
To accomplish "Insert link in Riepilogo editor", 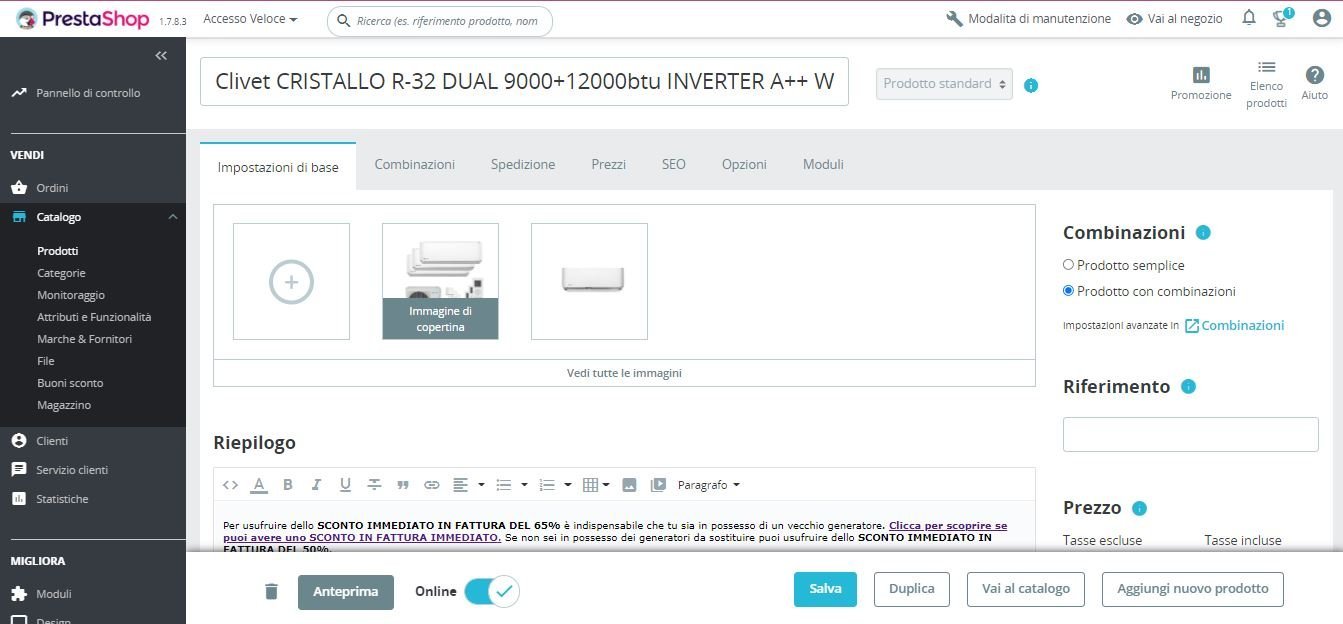I will (x=432, y=485).
